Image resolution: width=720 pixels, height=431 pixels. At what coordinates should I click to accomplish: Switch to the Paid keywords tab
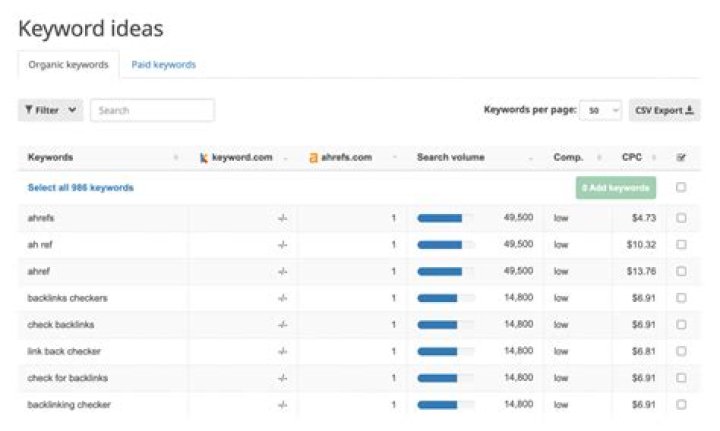tap(164, 65)
